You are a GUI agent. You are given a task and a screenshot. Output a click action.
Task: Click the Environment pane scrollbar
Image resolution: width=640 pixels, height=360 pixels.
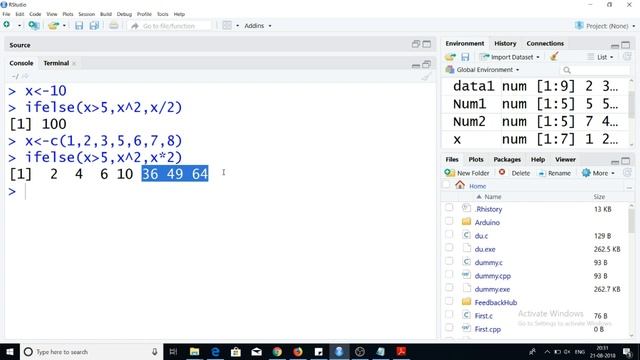pos(631,104)
